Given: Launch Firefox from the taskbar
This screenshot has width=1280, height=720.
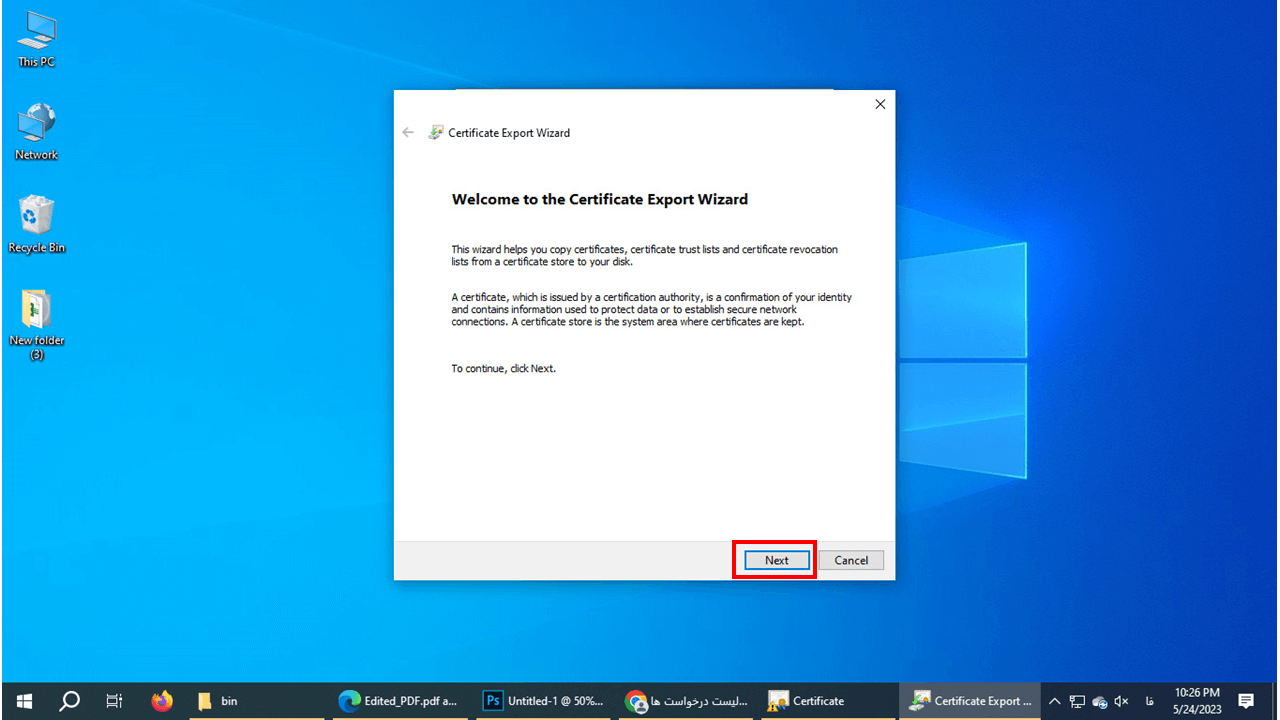Looking at the screenshot, I should (x=161, y=701).
